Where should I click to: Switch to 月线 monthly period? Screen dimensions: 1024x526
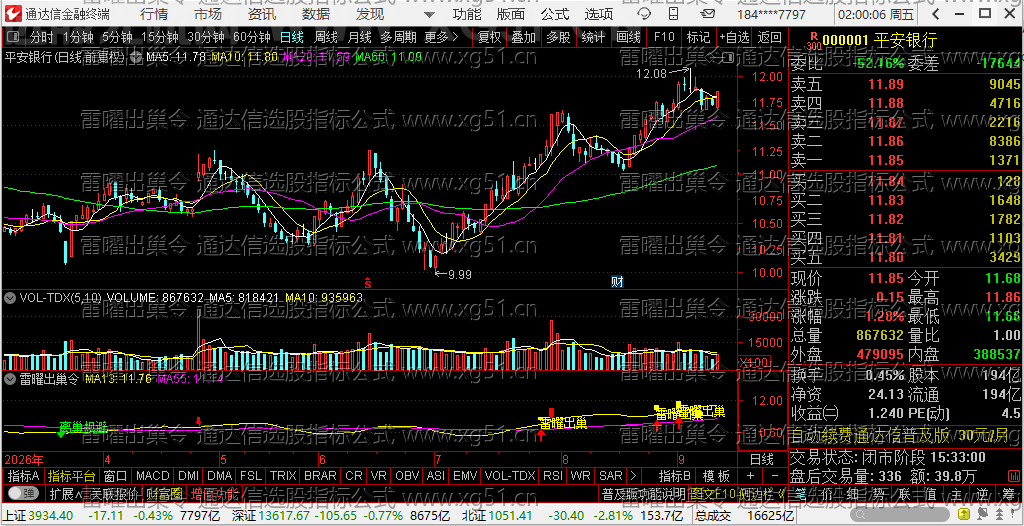pos(359,37)
